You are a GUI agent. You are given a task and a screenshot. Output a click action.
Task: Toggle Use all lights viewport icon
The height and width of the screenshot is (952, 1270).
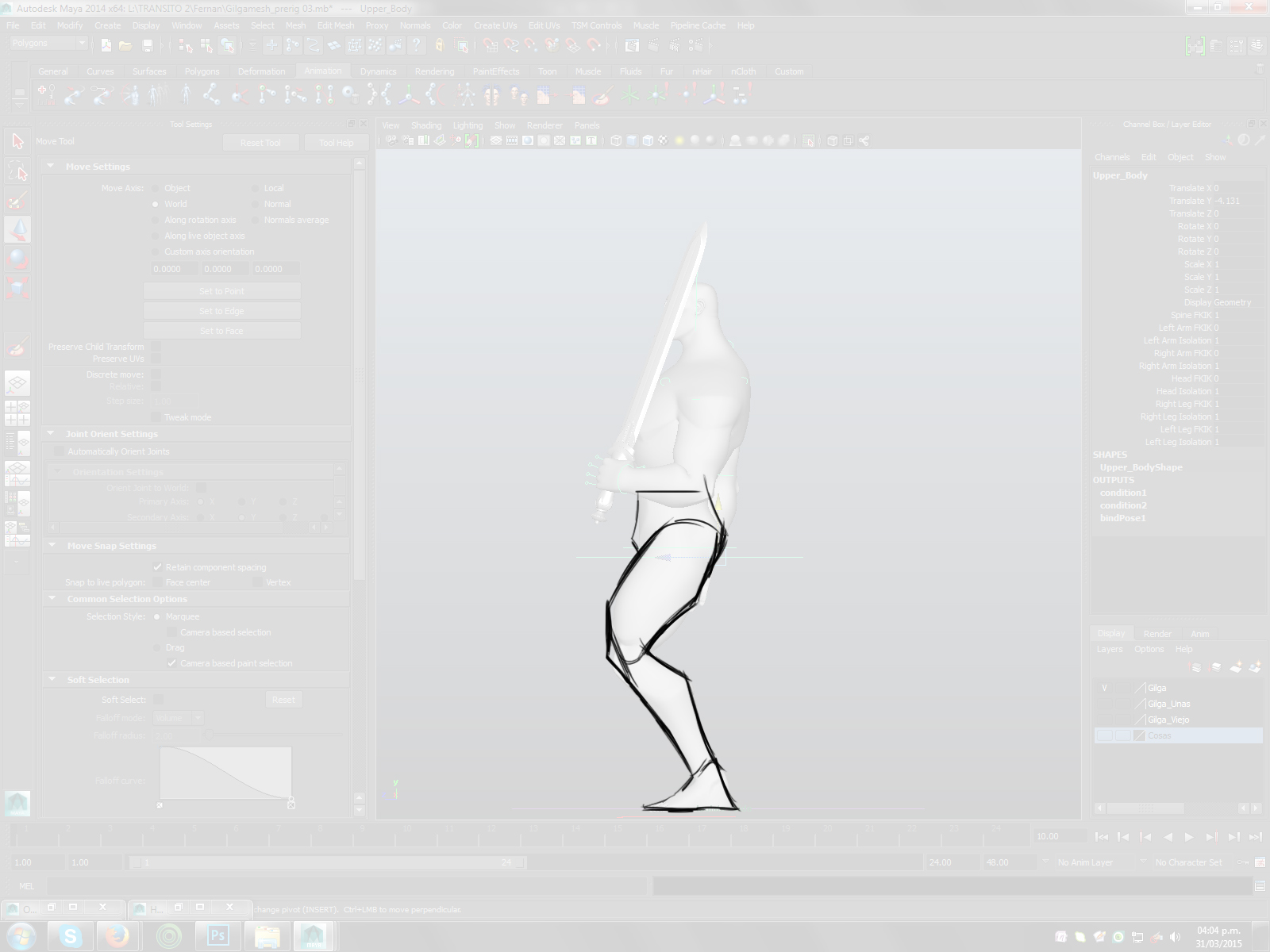coord(679,140)
